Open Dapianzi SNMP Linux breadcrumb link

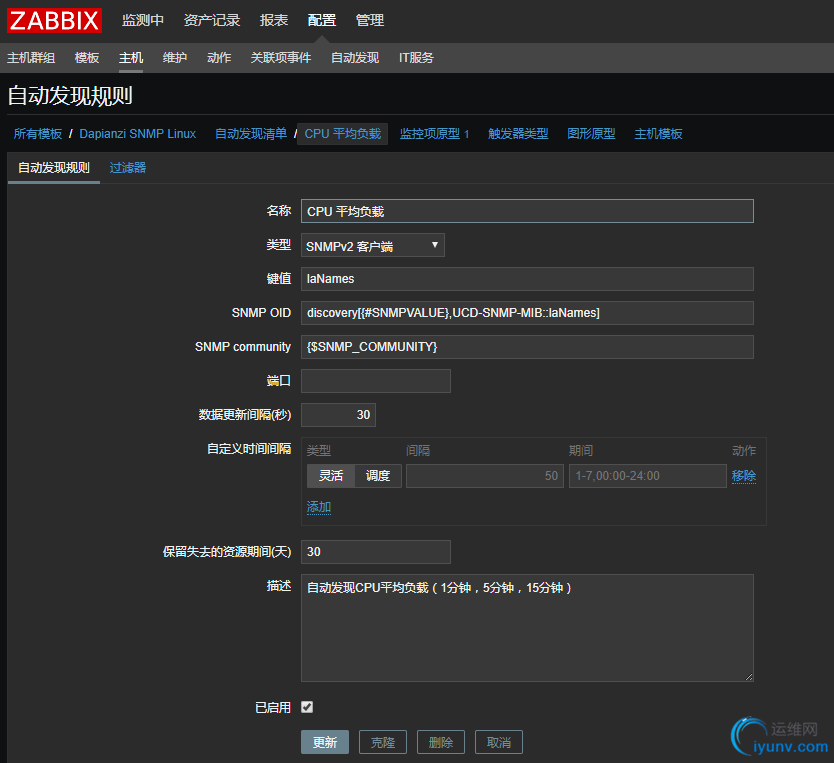pos(138,133)
